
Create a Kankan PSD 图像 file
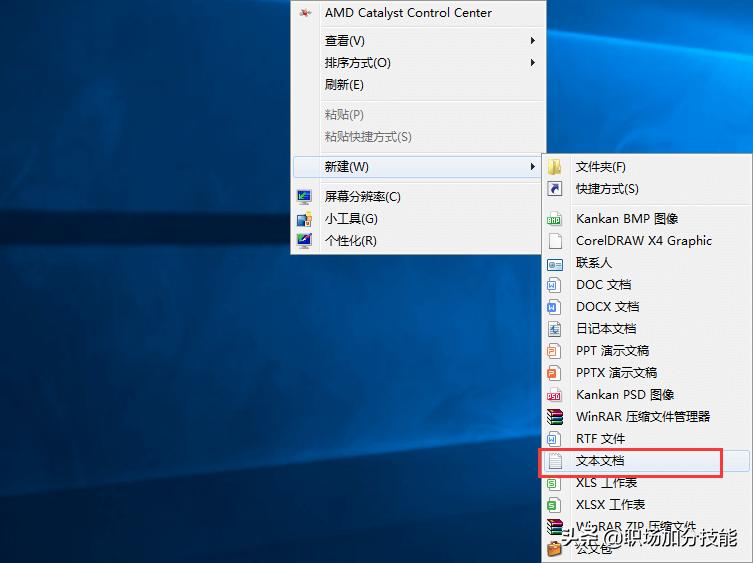646,395
